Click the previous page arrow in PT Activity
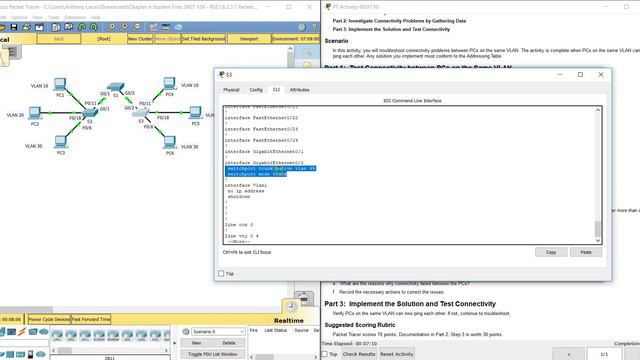The image size is (640, 360). [x=569, y=354]
